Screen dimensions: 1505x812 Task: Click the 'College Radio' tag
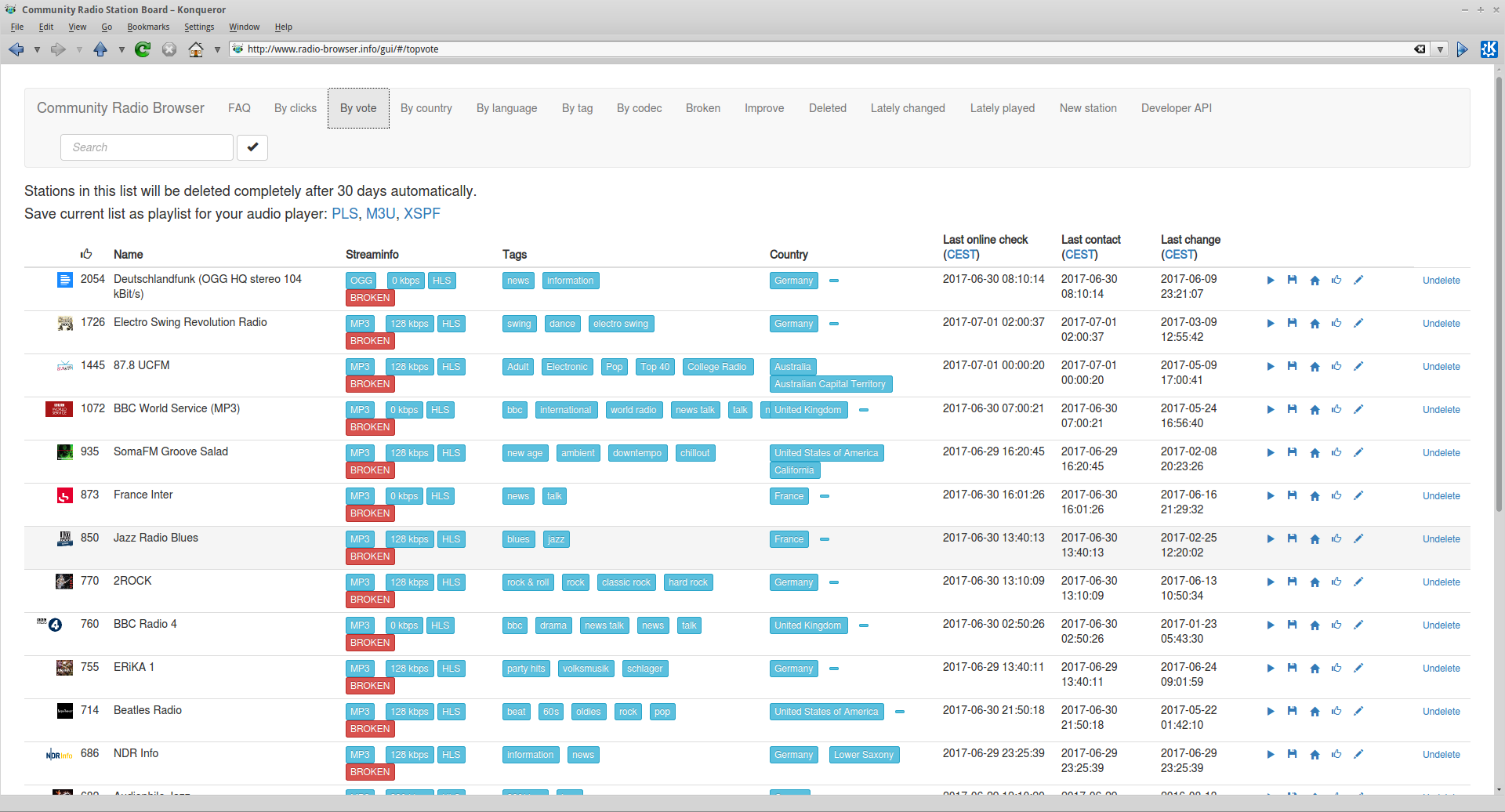point(716,367)
